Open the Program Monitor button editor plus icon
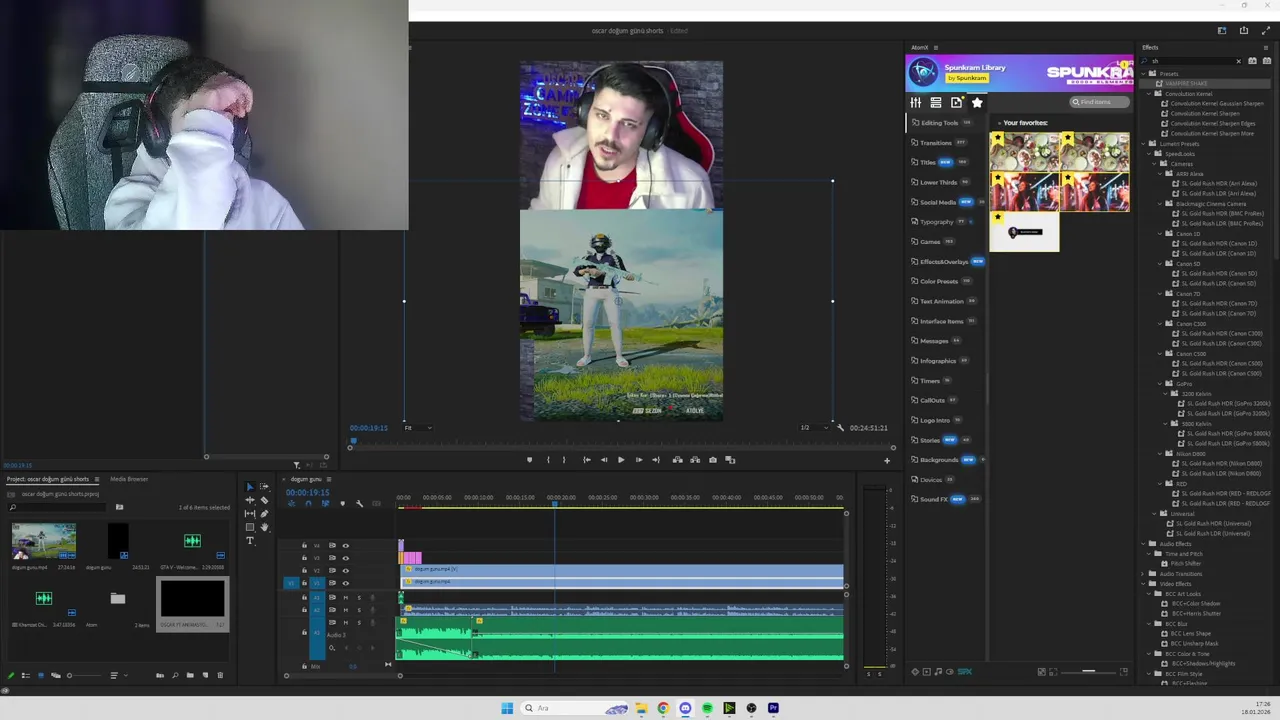 click(887, 461)
